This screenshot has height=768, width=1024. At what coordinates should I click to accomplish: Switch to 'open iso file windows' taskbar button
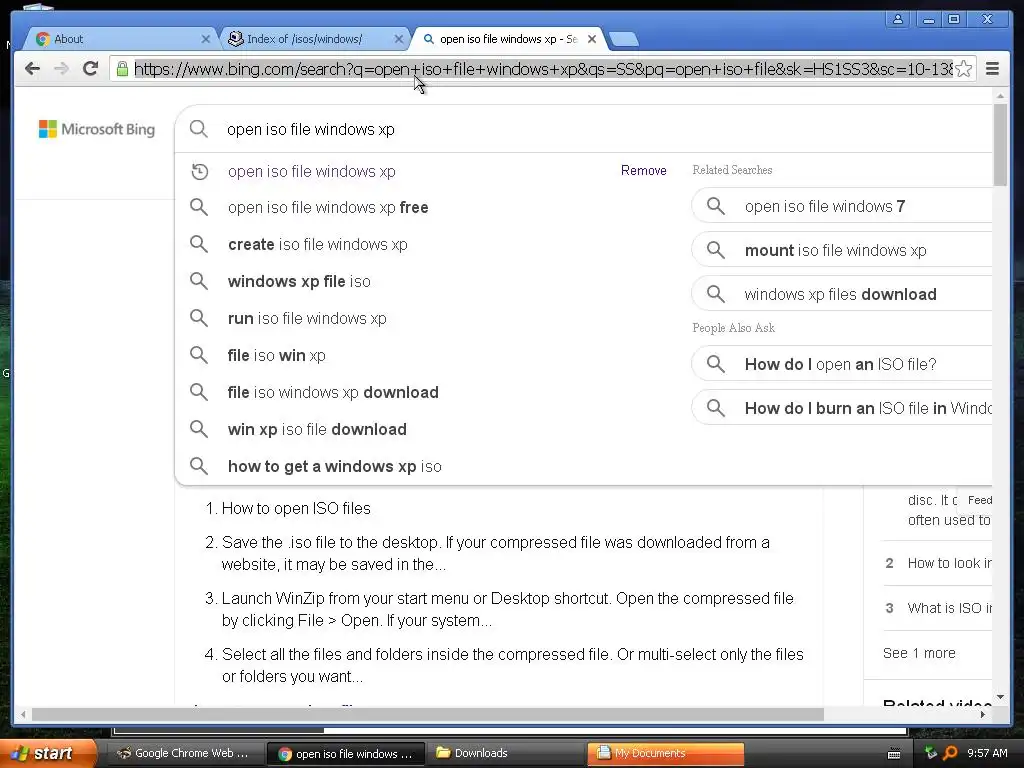click(x=346, y=753)
